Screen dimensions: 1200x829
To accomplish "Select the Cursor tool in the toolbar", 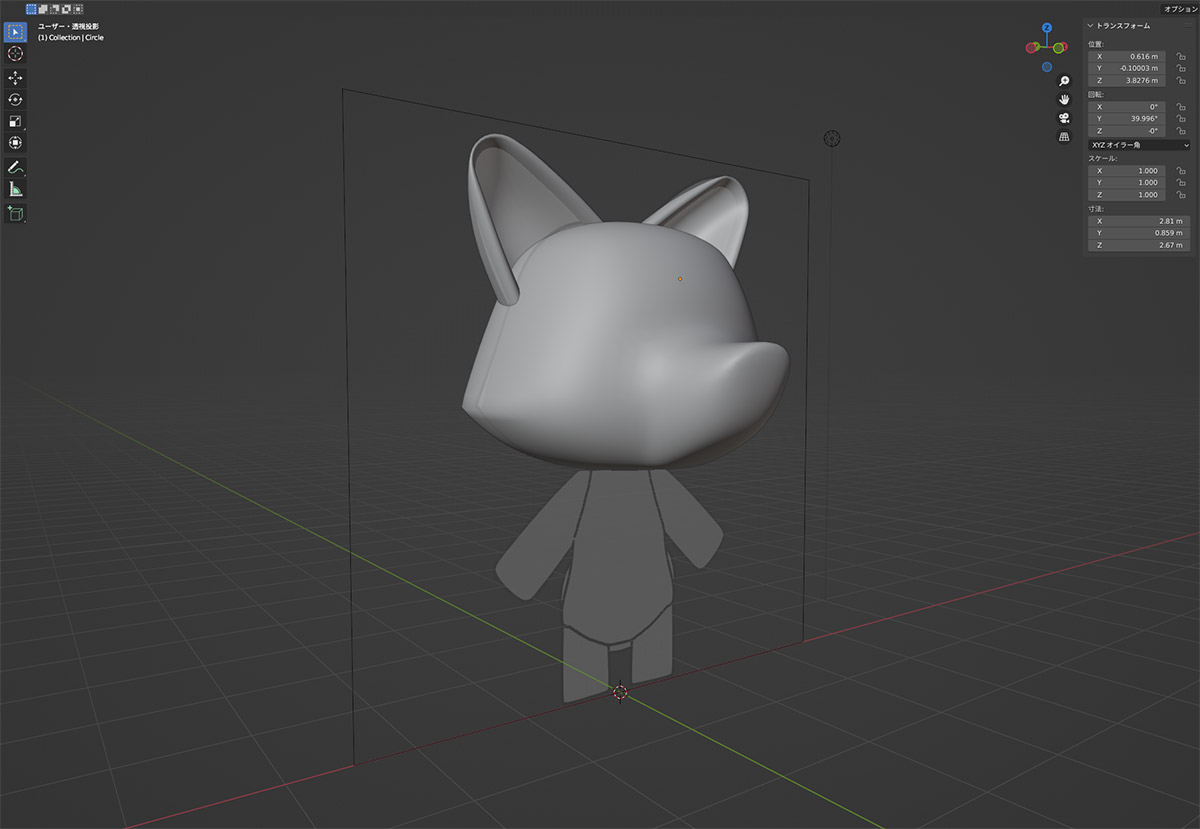I will (x=15, y=53).
